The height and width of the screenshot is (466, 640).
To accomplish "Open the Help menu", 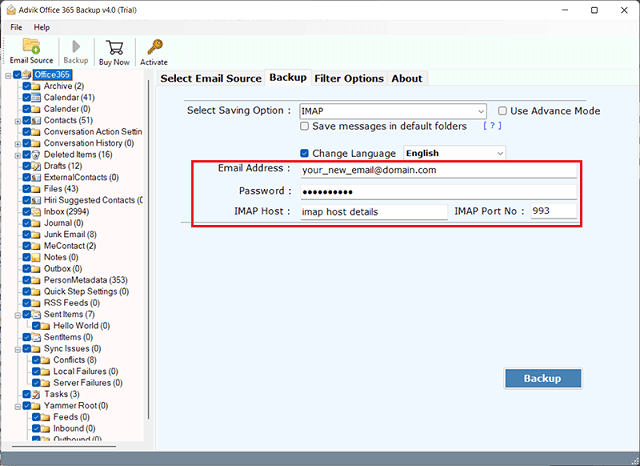I will tap(42, 27).
